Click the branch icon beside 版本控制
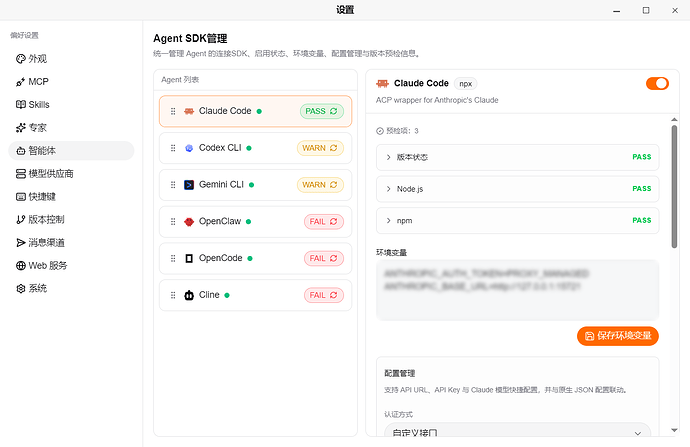 pos(21,220)
